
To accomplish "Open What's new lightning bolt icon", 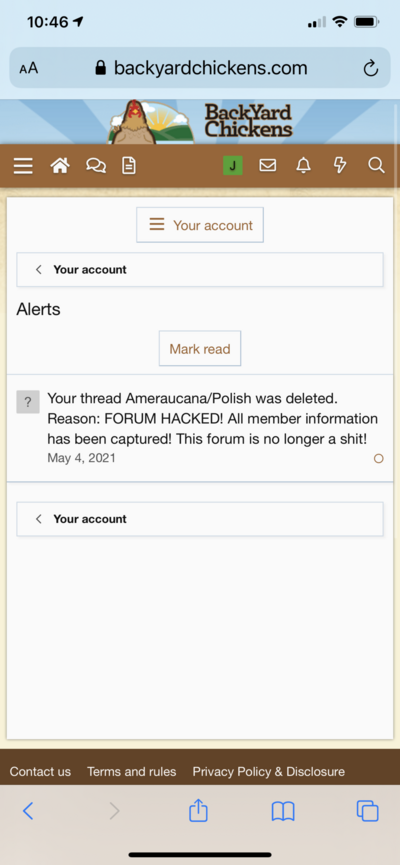I will (340, 165).
